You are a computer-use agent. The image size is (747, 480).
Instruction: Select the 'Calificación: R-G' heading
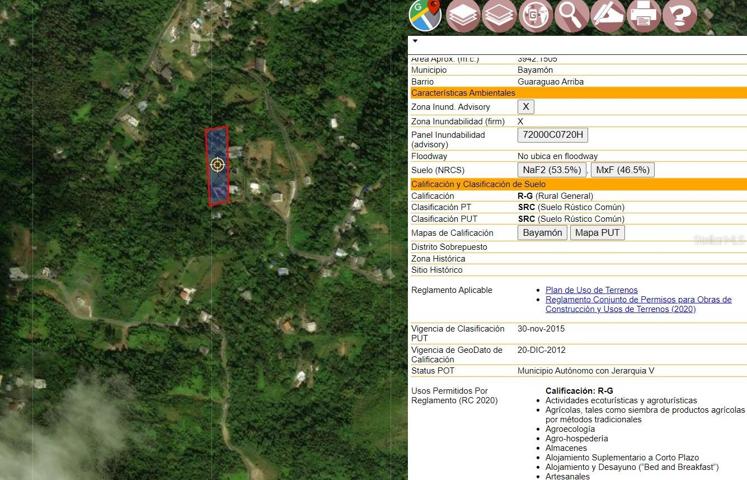point(579,391)
